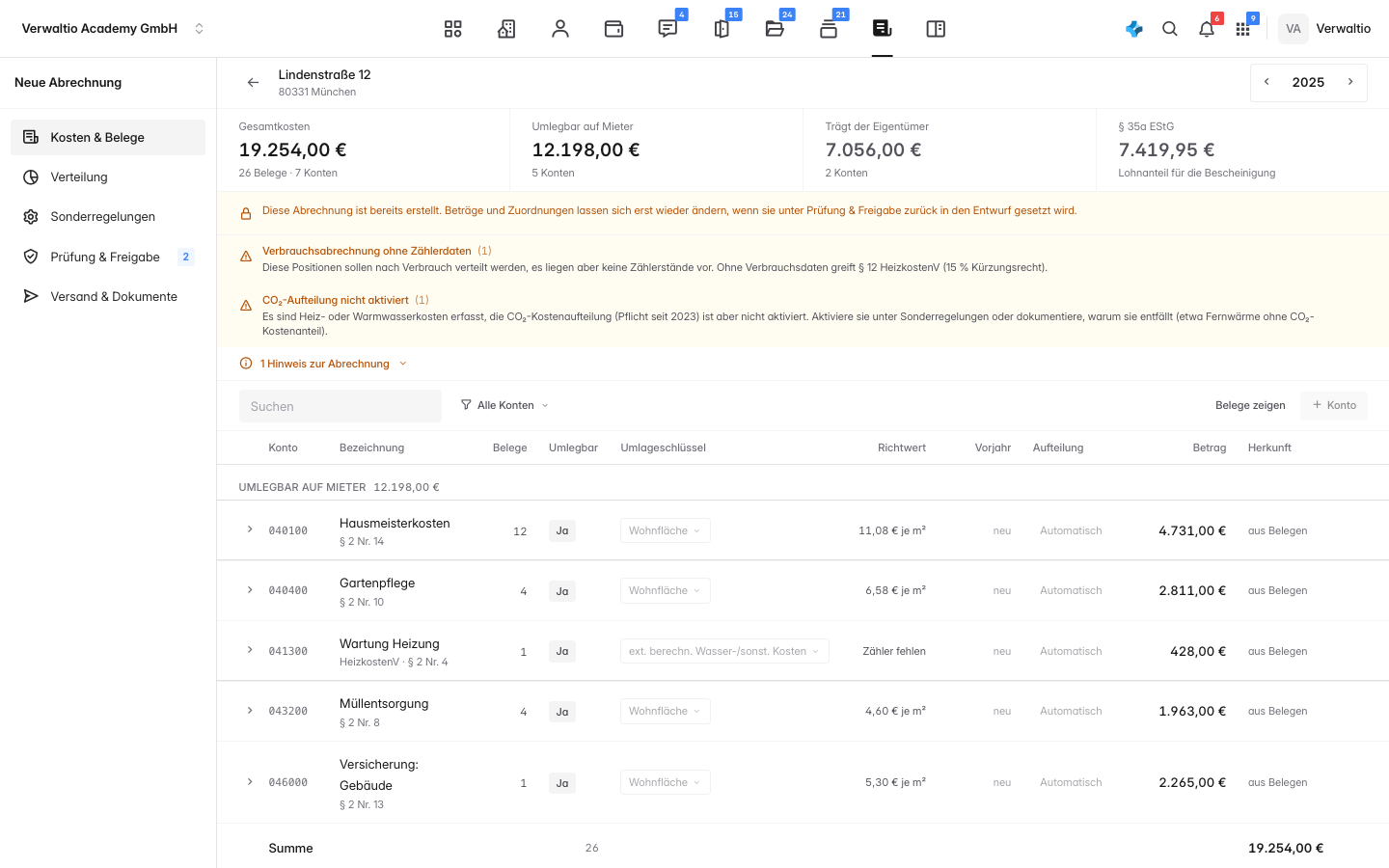
Task: Expand the Gartenpflege row 040400
Action: tap(250, 590)
